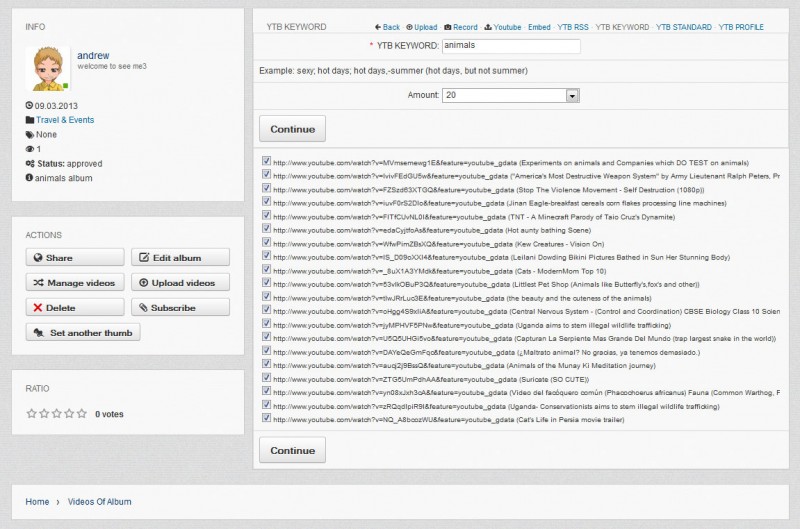Click the Uganda aims to stem wildlife trafficking URL
The width and height of the screenshot is (800, 529).
click(472, 325)
